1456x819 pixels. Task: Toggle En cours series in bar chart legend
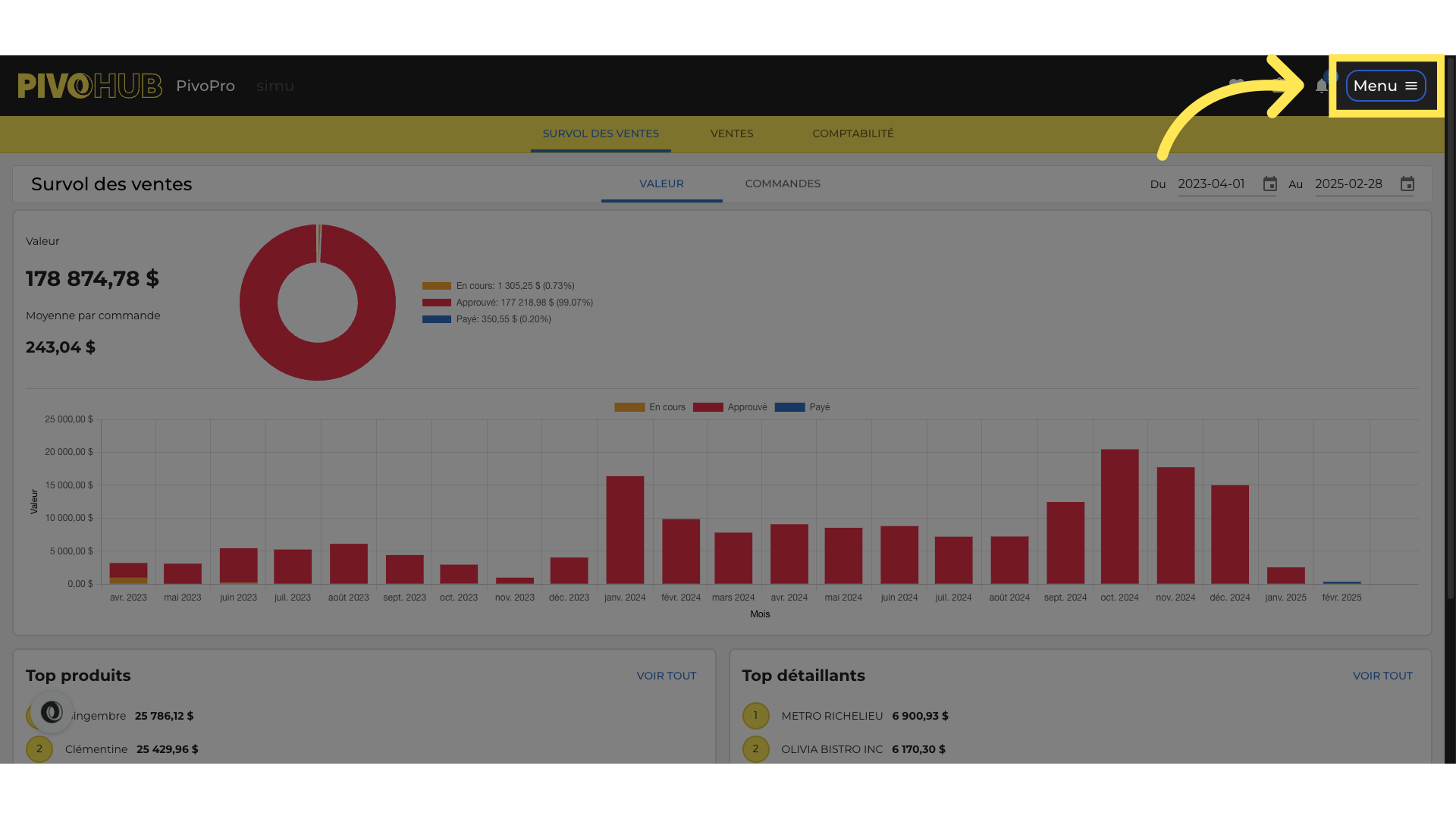point(650,407)
